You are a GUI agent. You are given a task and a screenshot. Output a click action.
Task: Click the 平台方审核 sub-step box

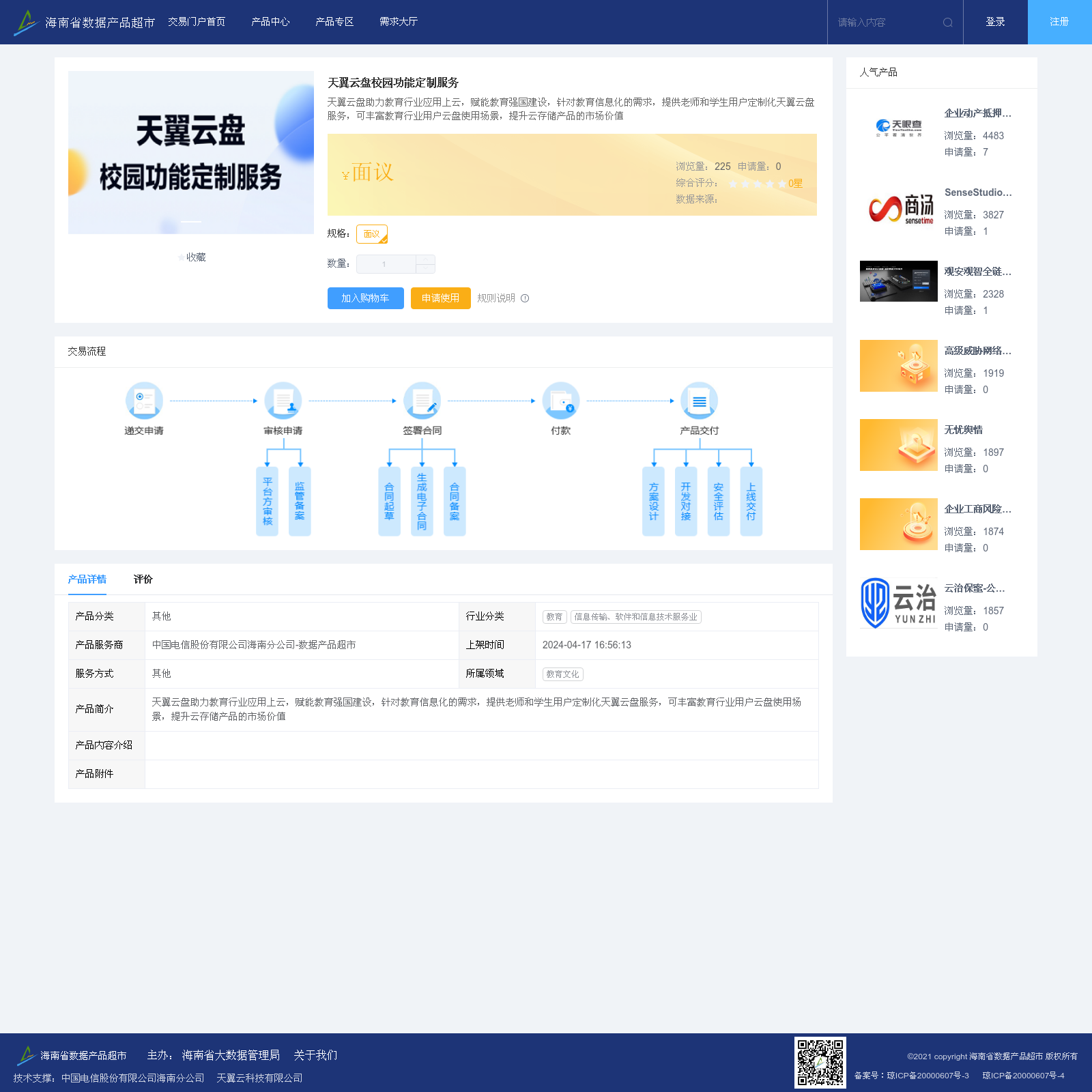click(x=268, y=502)
